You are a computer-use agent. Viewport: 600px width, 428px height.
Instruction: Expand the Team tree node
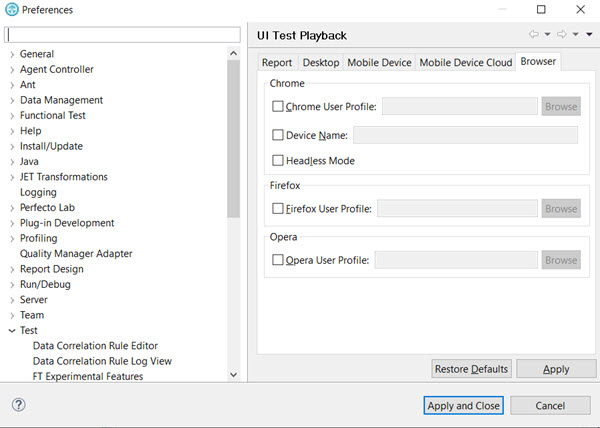click(12, 315)
